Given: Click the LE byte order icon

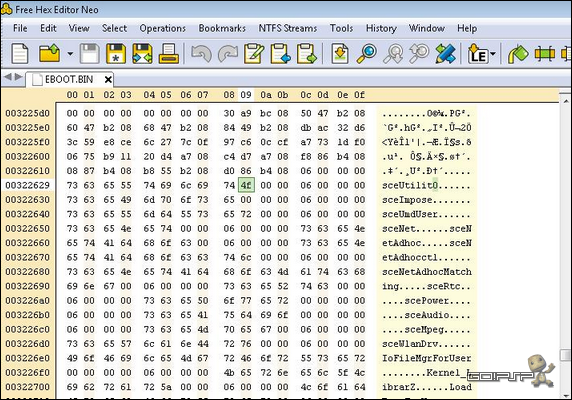Looking at the screenshot, I should point(478,54).
